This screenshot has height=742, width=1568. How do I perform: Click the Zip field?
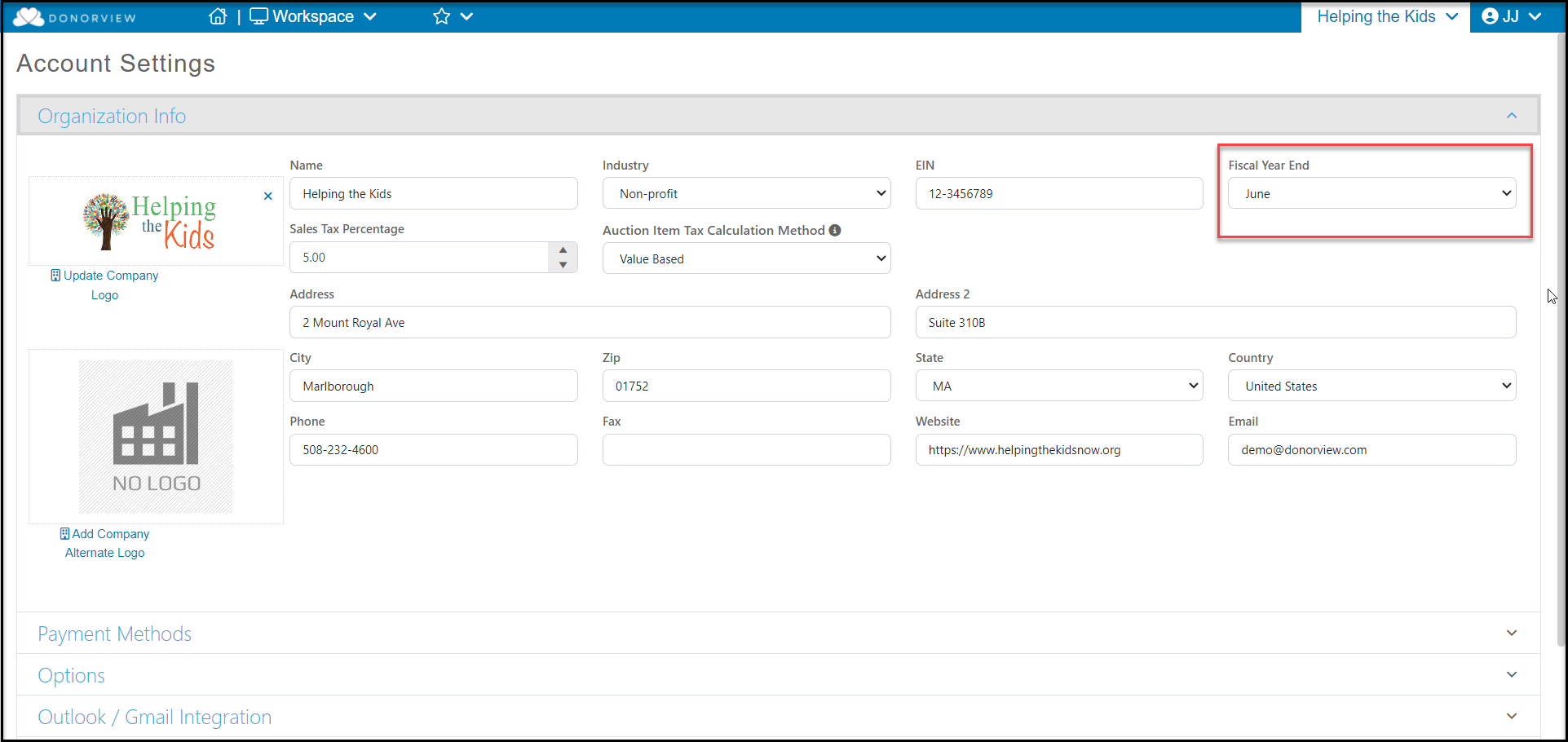pyautogui.click(x=746, y=386)
